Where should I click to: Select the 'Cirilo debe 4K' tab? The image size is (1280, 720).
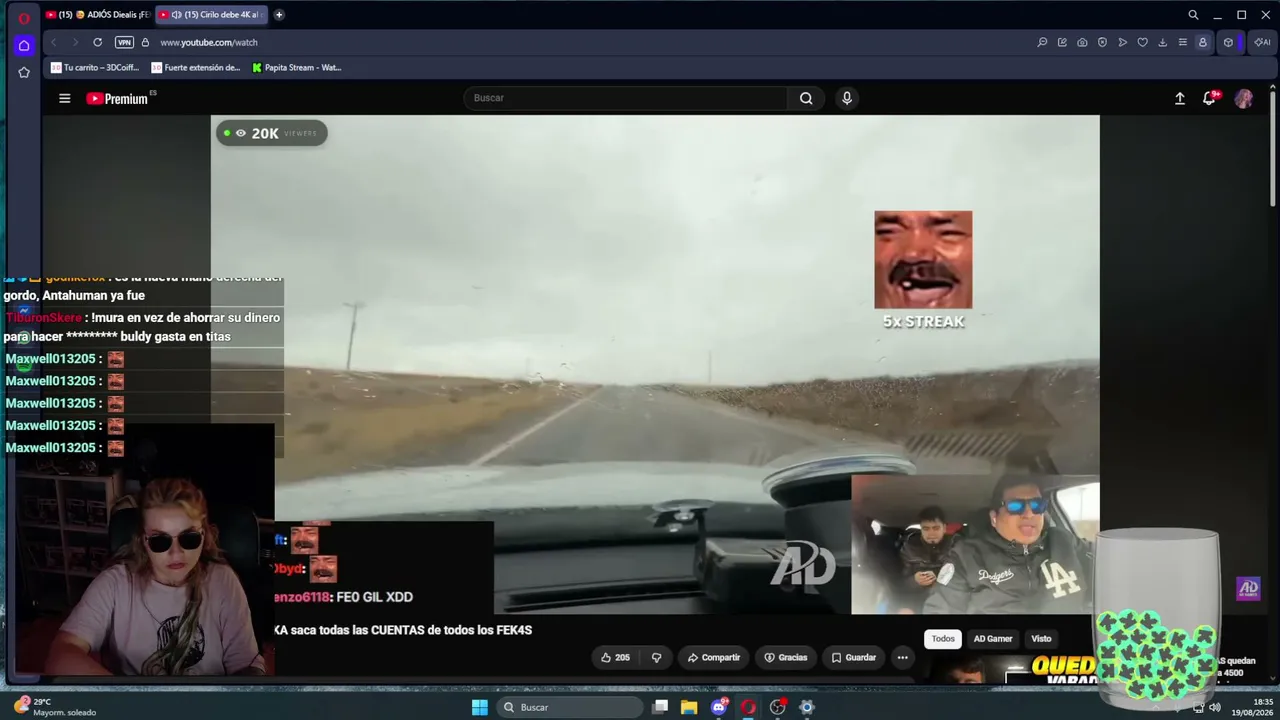[212, 15]
